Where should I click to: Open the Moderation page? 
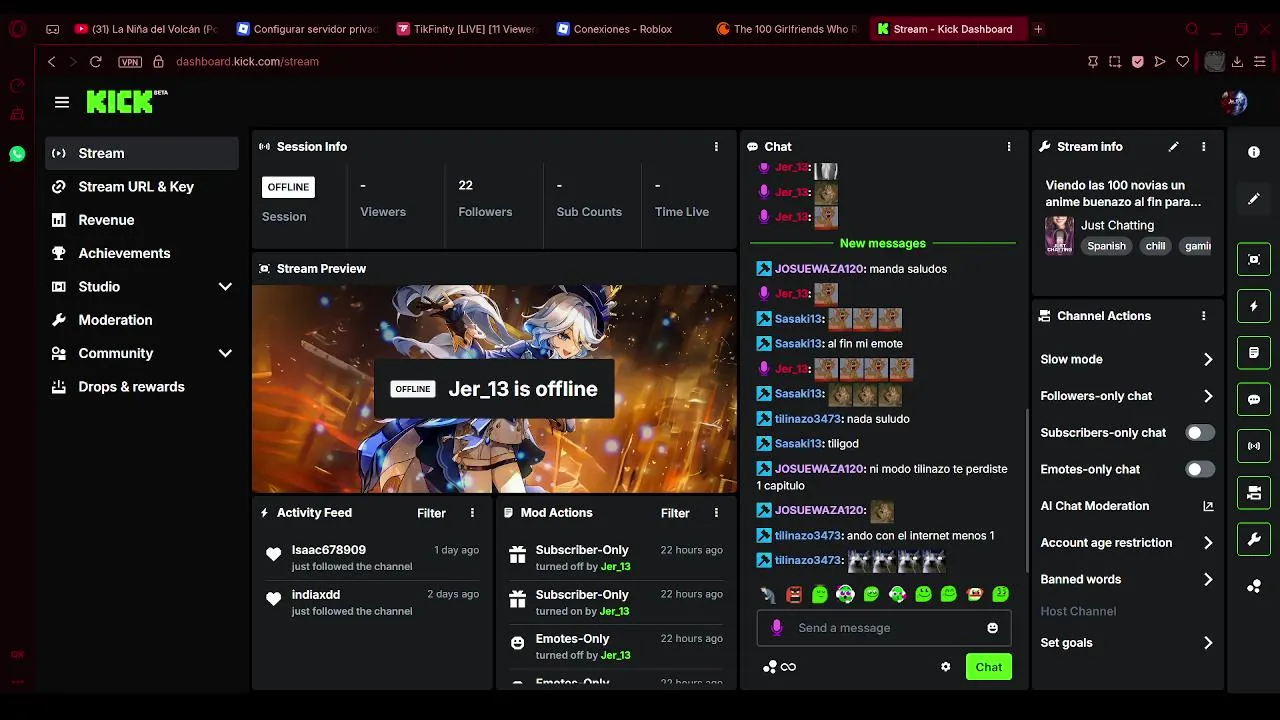click(x=142, y=320)
